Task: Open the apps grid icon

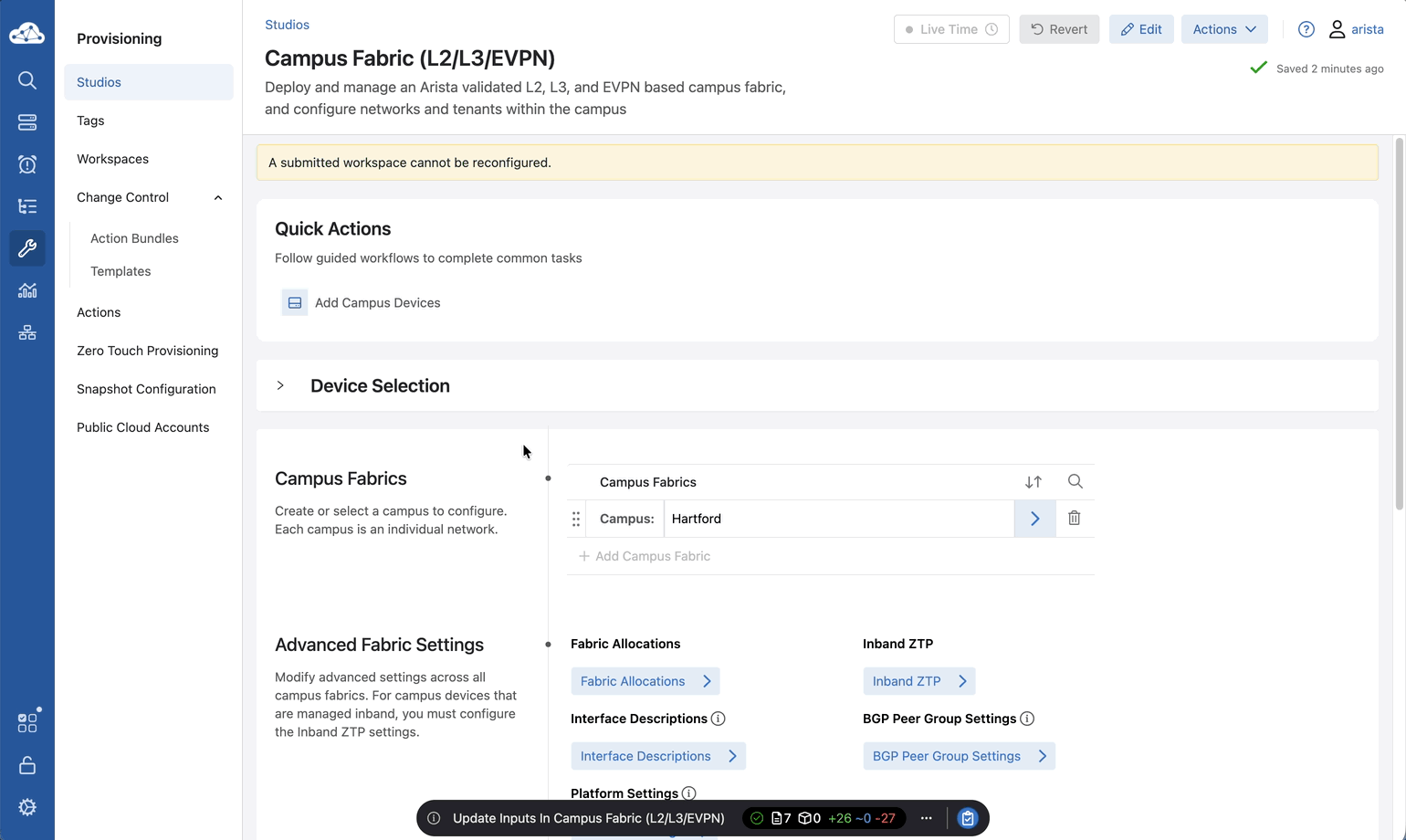Action: [x=27, y=723]
